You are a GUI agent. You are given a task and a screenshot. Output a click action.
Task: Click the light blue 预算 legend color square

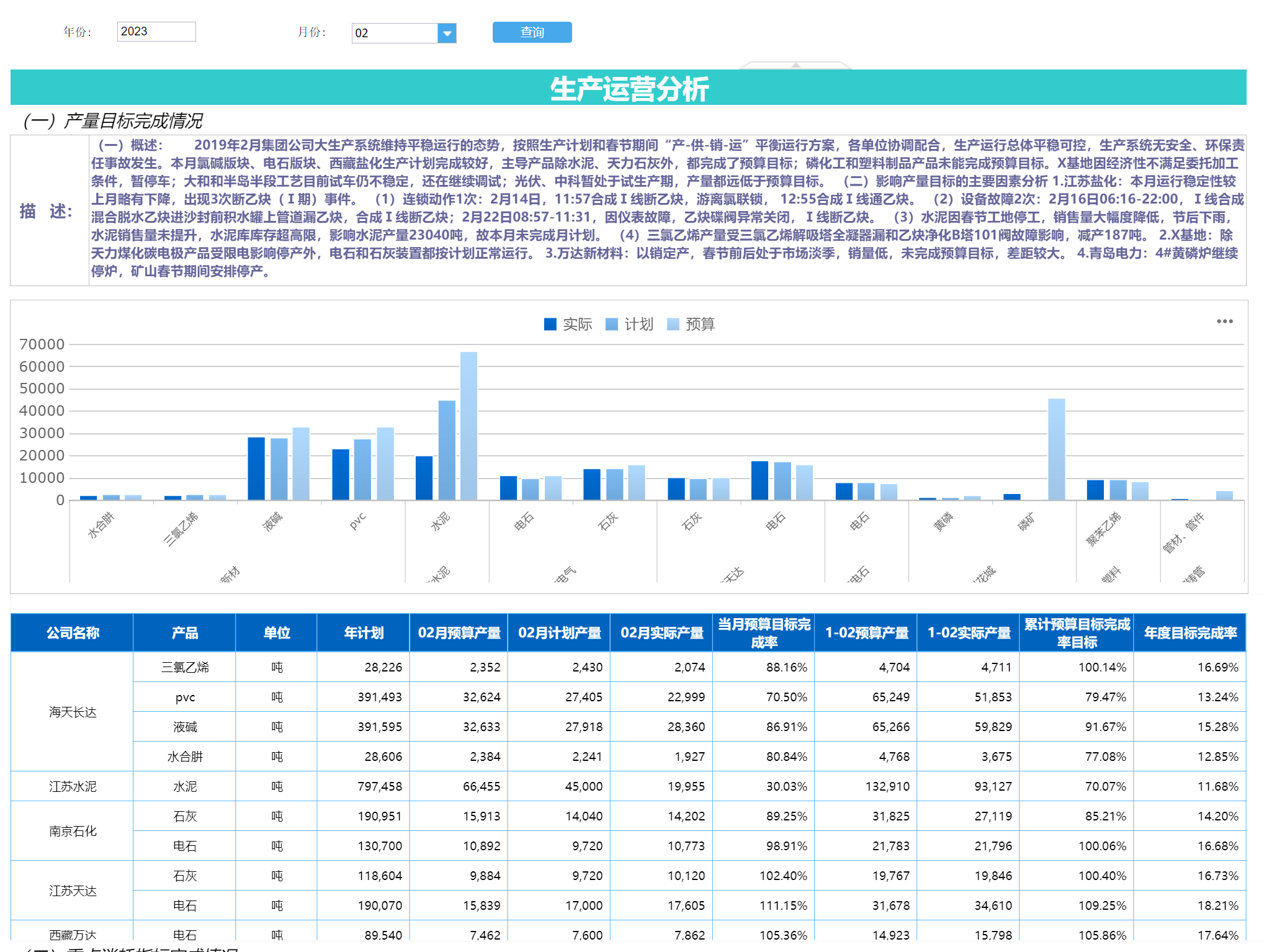pyautogui.click(x=673, y=324)
